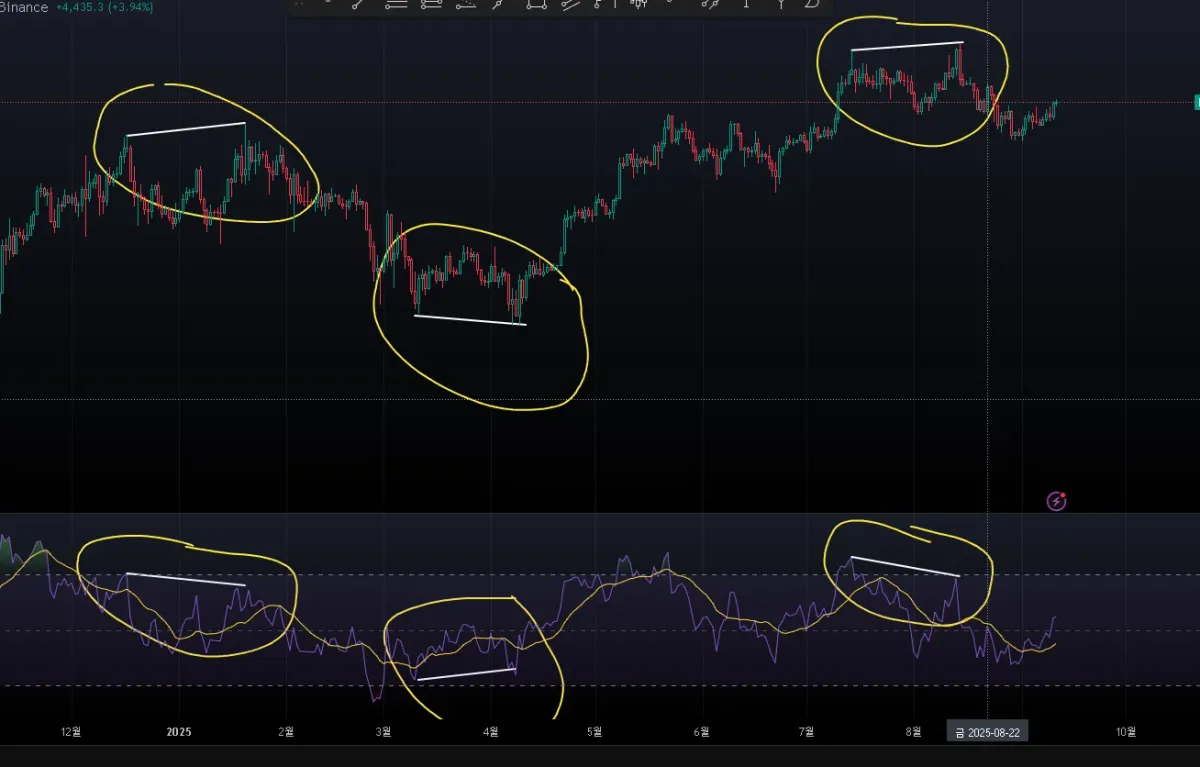Click the 2025-08-22 crosshair date label
Screen dimensions: 1200x767
(x=987, y=732)
